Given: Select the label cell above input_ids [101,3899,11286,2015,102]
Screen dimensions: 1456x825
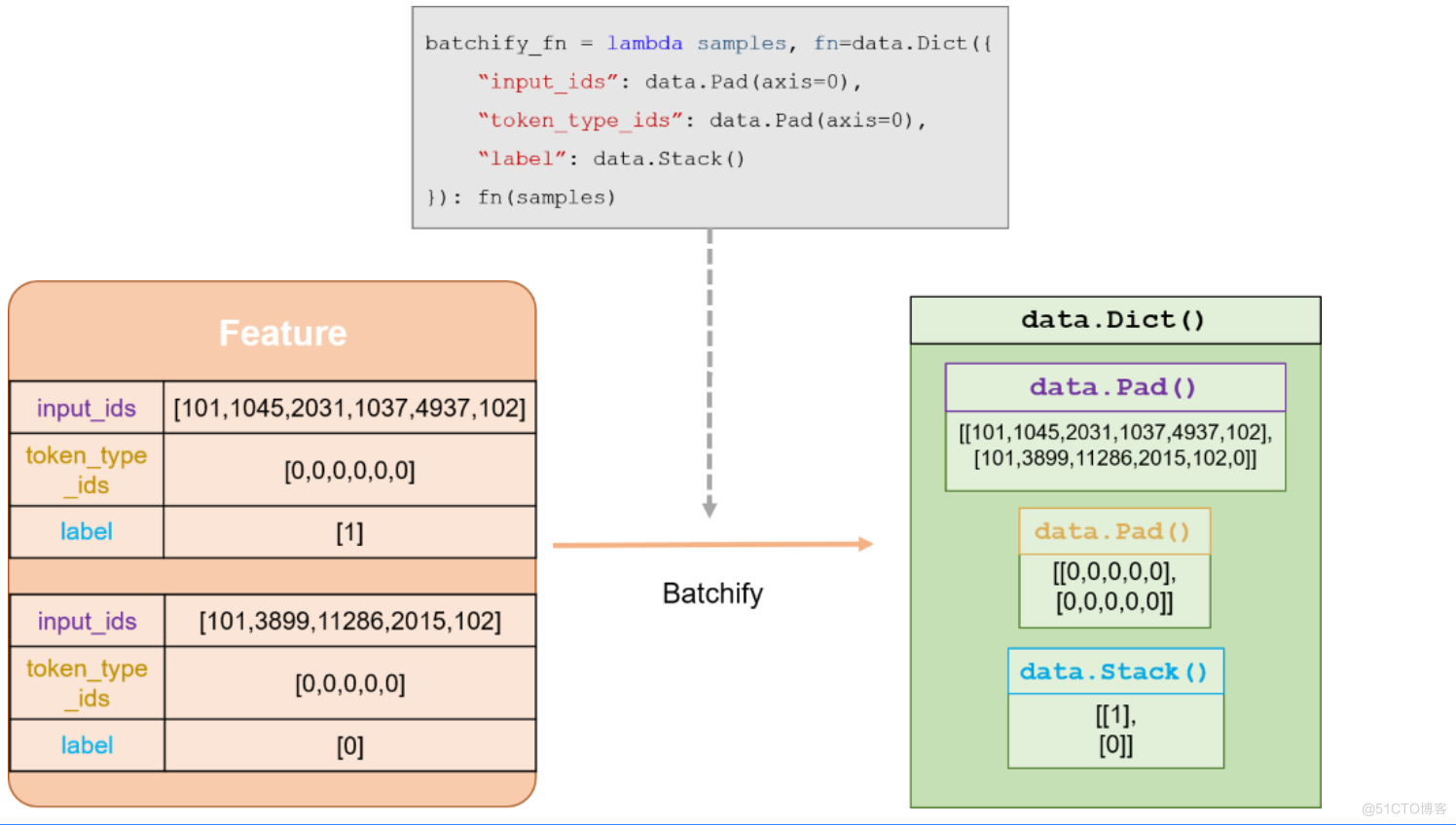Looking at the screenshot, I should (x=87, y=531).
